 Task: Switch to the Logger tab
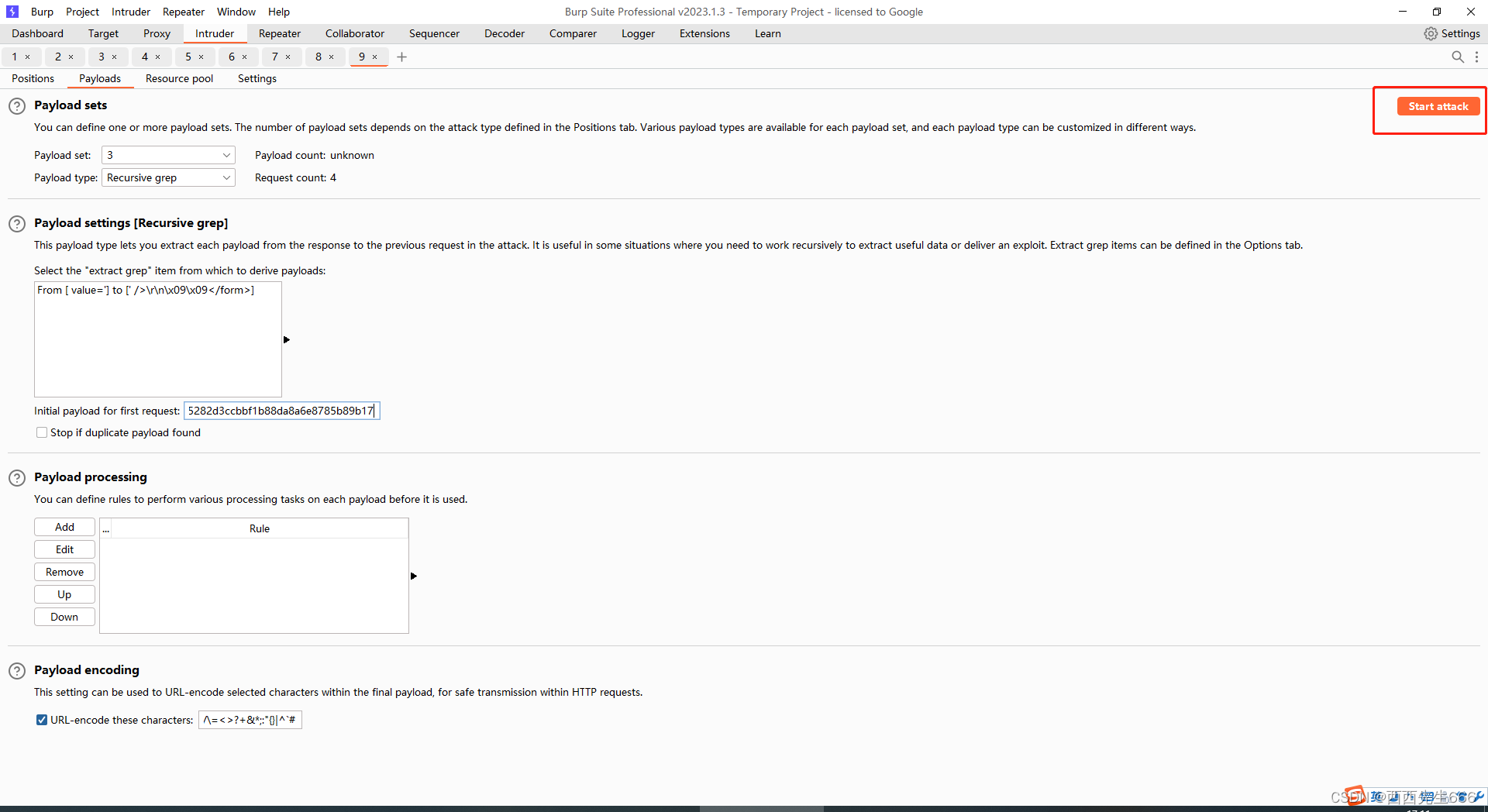click(x=638, y=33)
